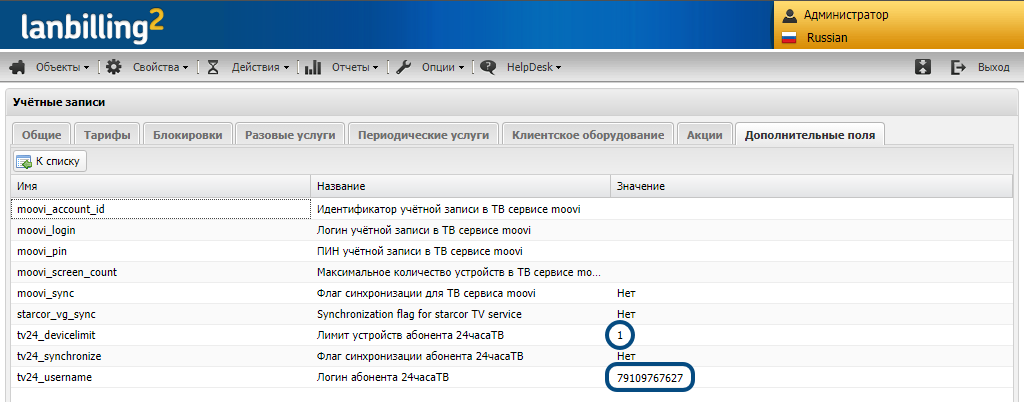The width and height of the screenshot is (1024, 402).
Task: Click the moovi_account_id name cell
Action: coord(160,209)
